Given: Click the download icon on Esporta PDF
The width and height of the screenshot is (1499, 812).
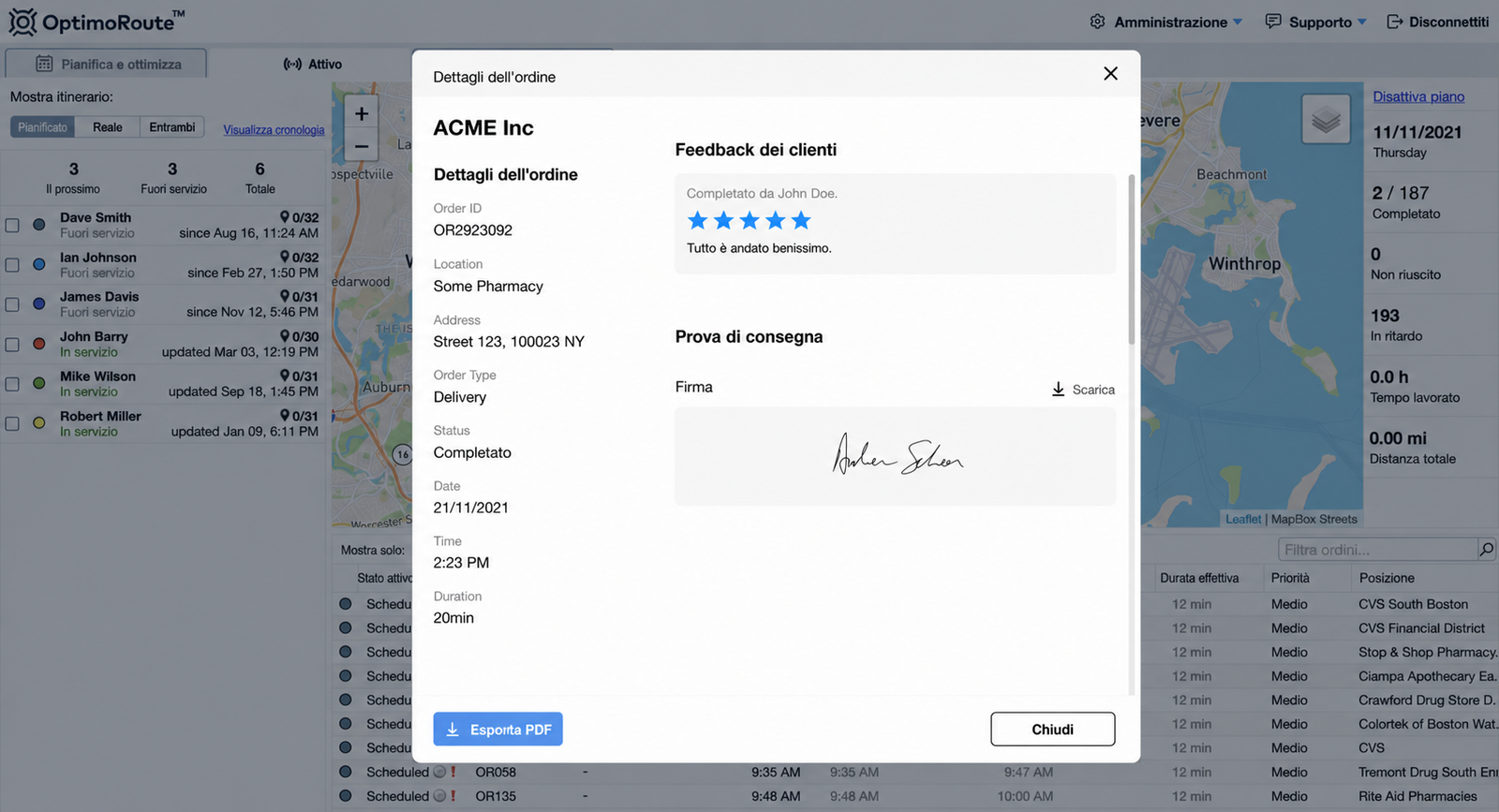Looking at the screenshot, I should (x=453, y=730).
